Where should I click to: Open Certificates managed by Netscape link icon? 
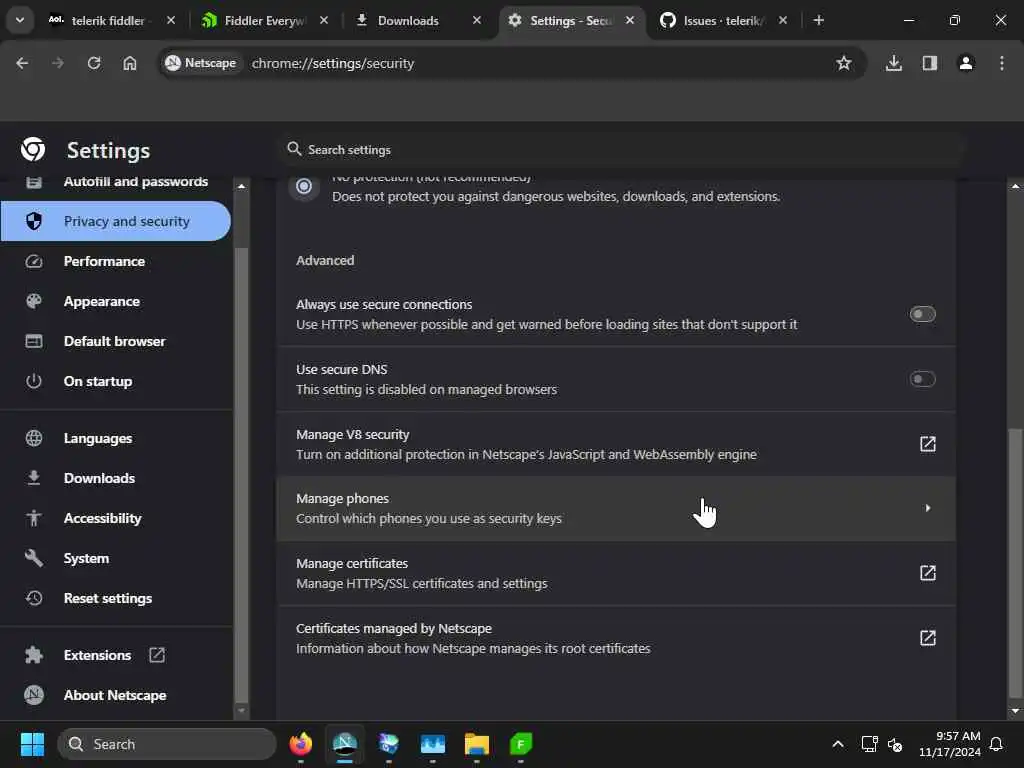coord(927,637)
